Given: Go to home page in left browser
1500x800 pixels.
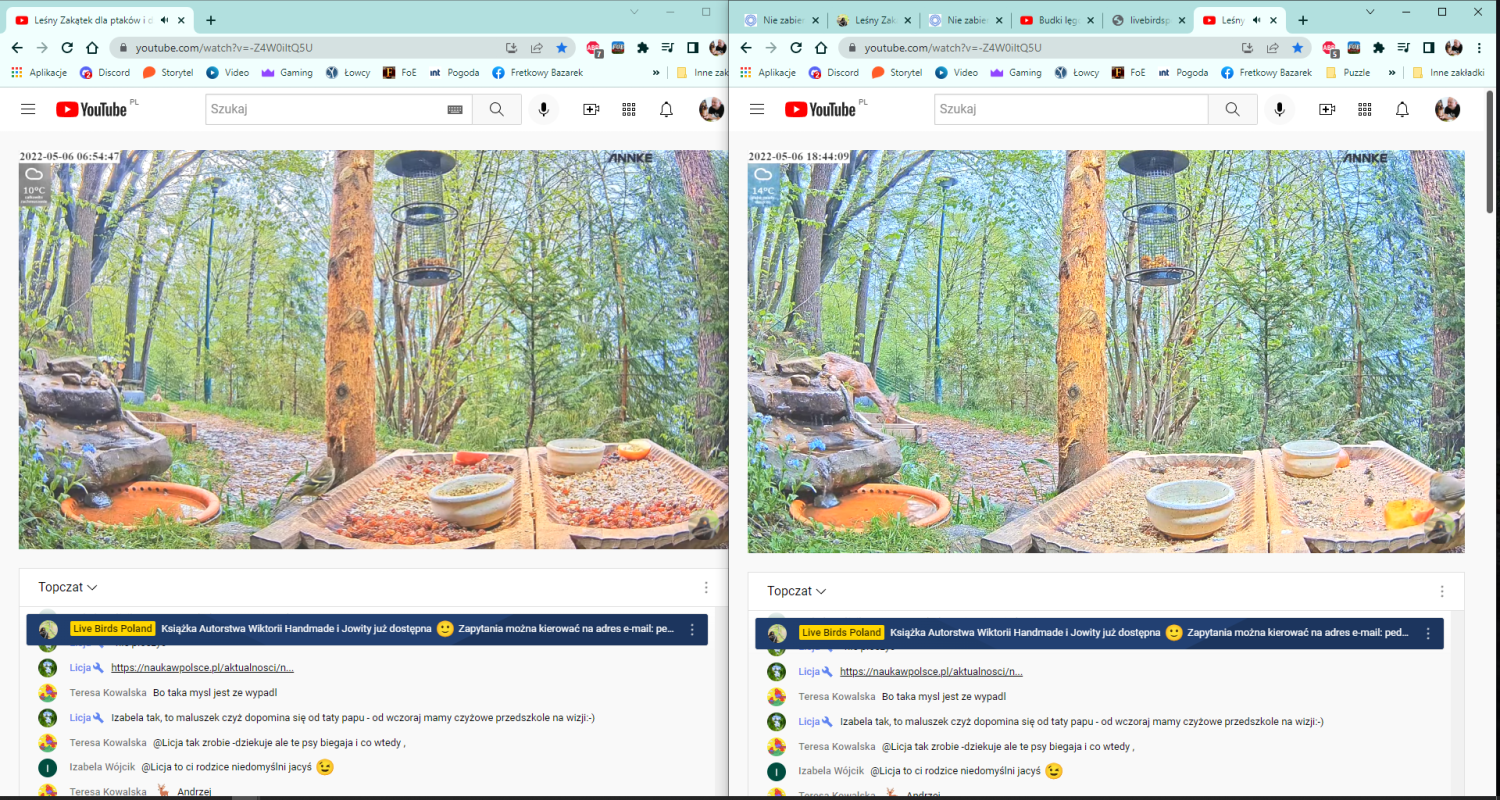Looking at the screenshot, I should pyautogui.click(x=92, y=47).
